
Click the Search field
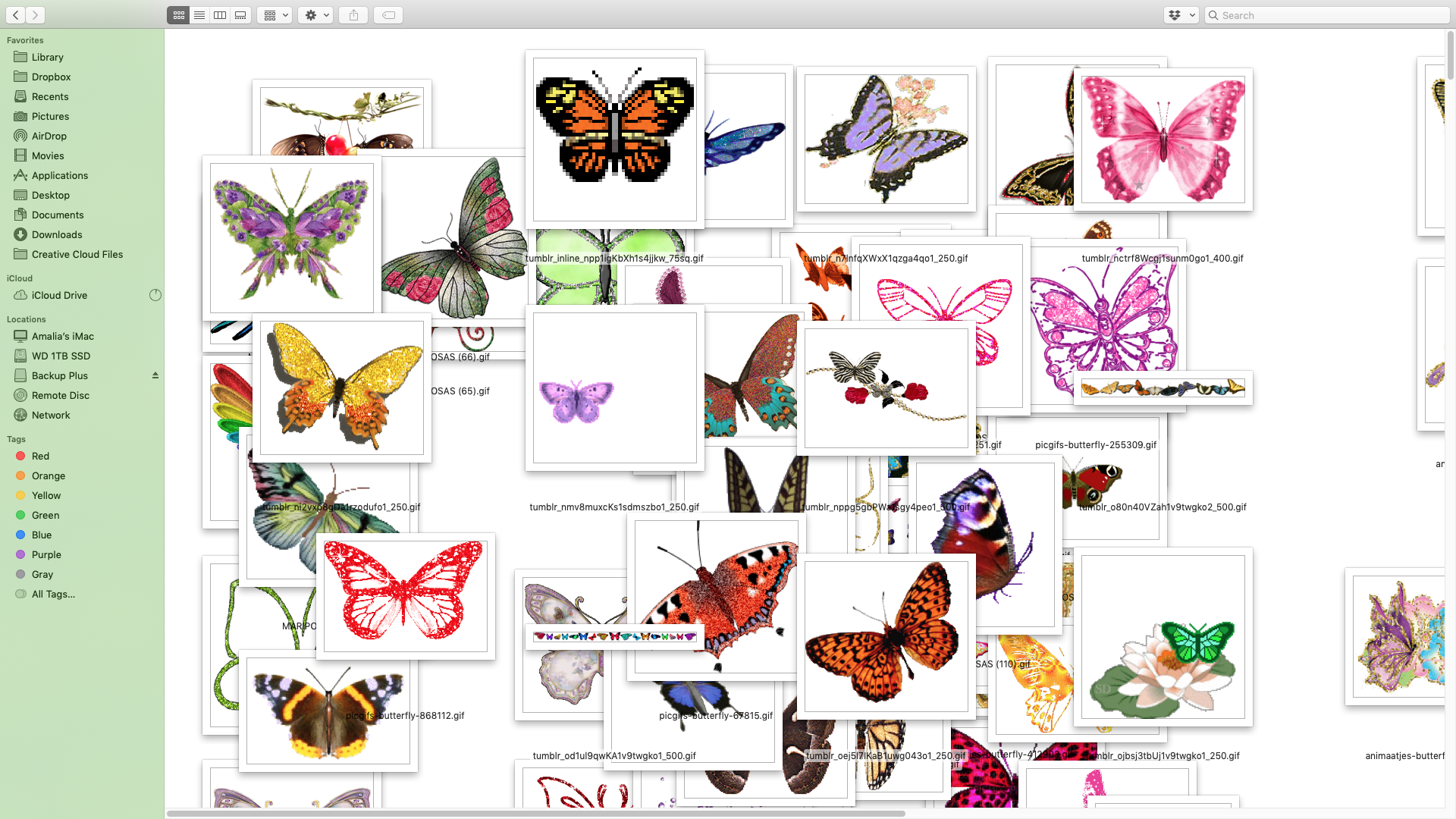pyautogui.click(x=1327, y=15)
